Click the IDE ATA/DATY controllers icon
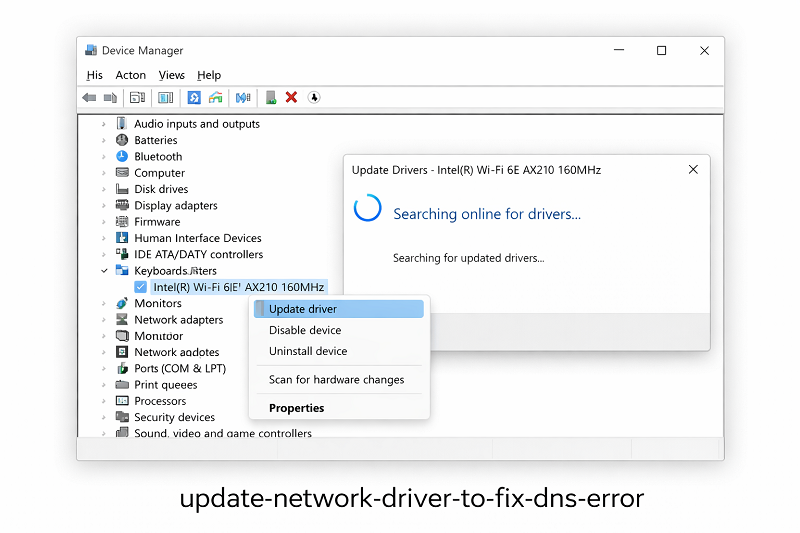Viewport: 800px width, 533px height. [x=122, y=253]
